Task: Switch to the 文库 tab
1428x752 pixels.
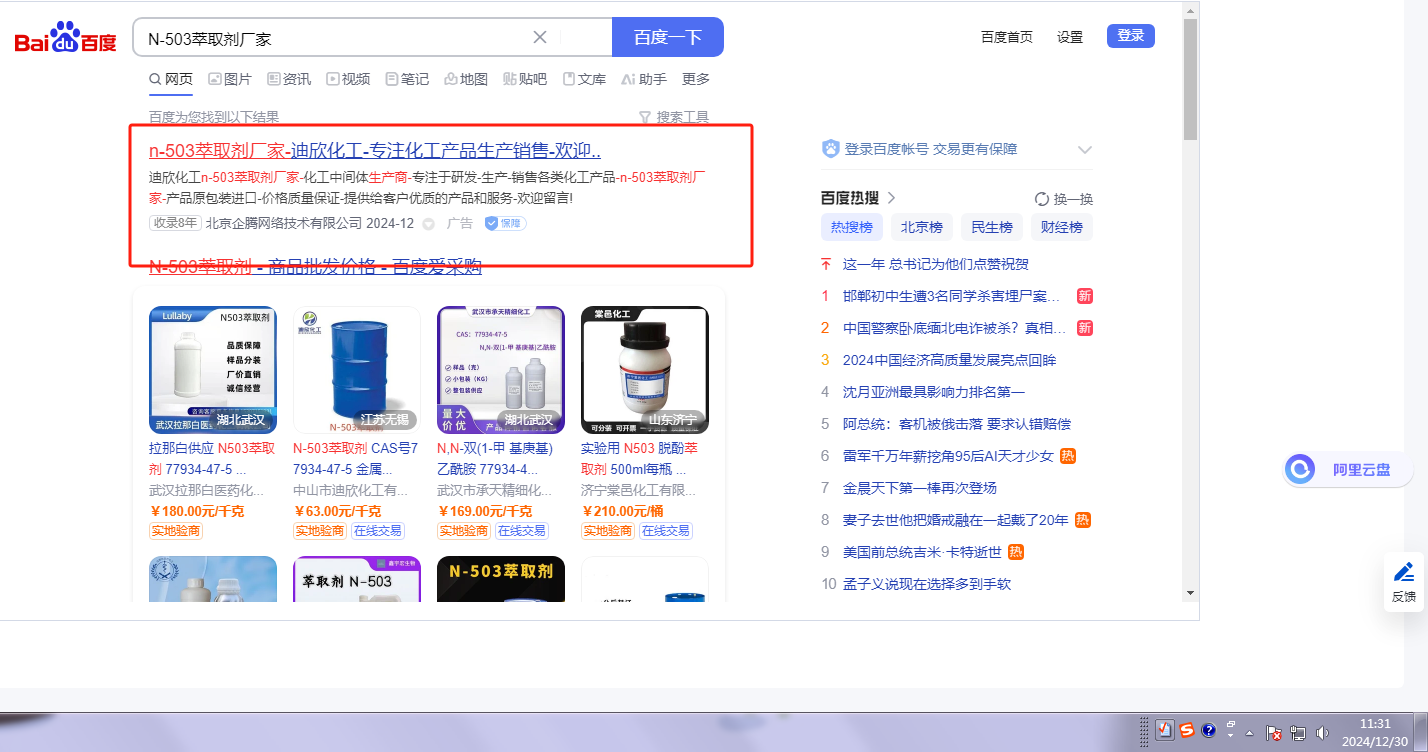Action: pos(584,79)
